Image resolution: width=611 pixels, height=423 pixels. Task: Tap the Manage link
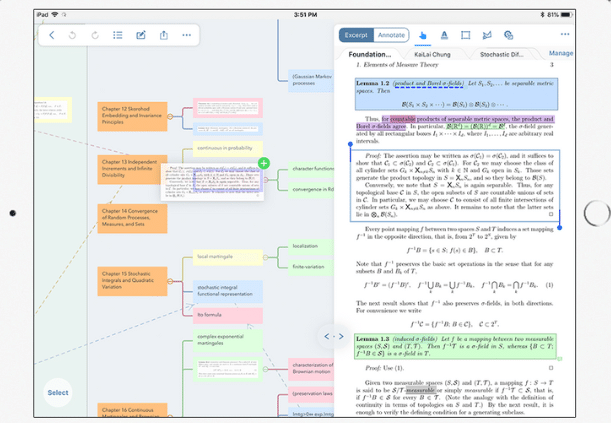[x=561, y=53]
